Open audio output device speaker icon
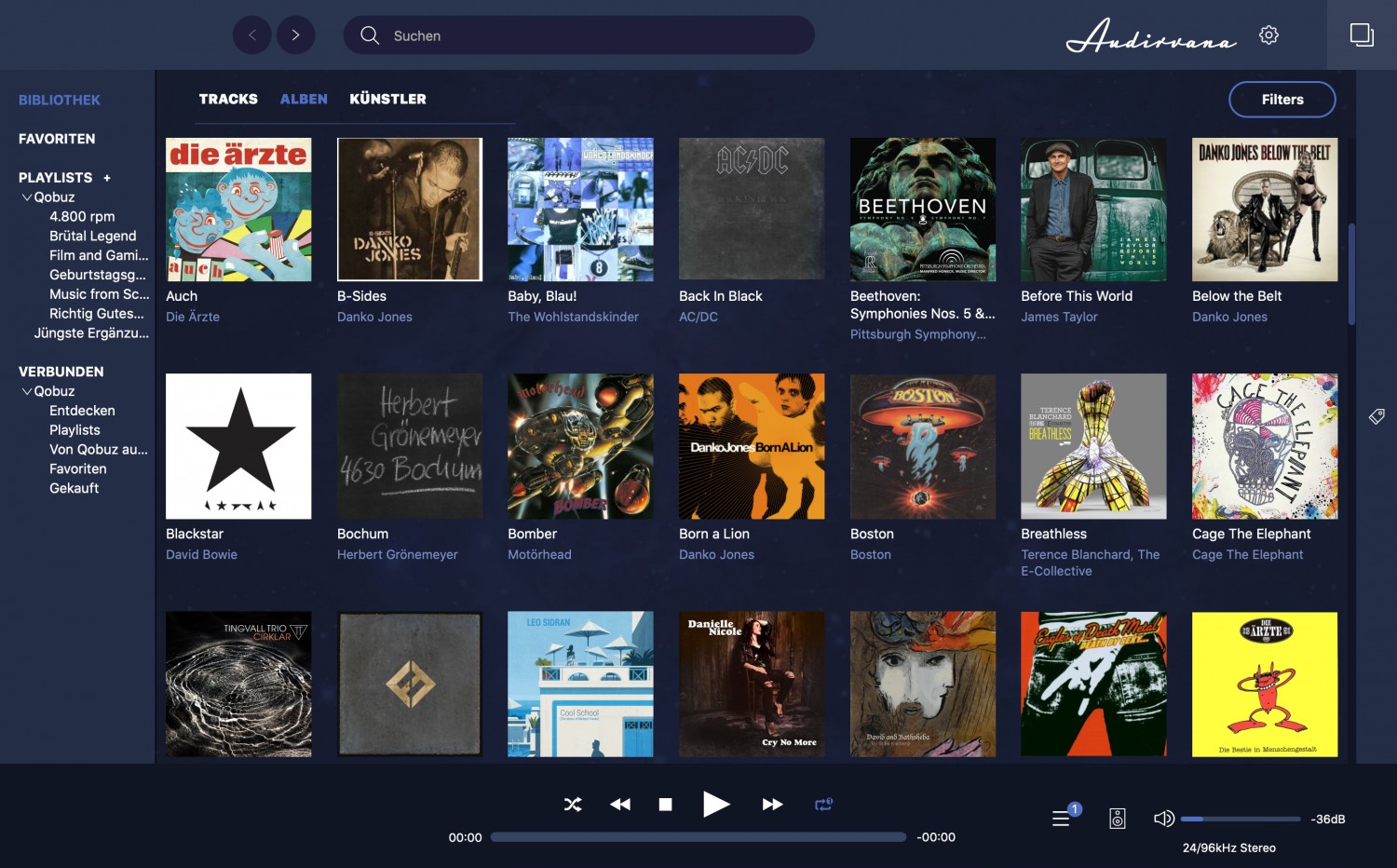Viewport: 1397px width, 868px height. (1118, 819)
